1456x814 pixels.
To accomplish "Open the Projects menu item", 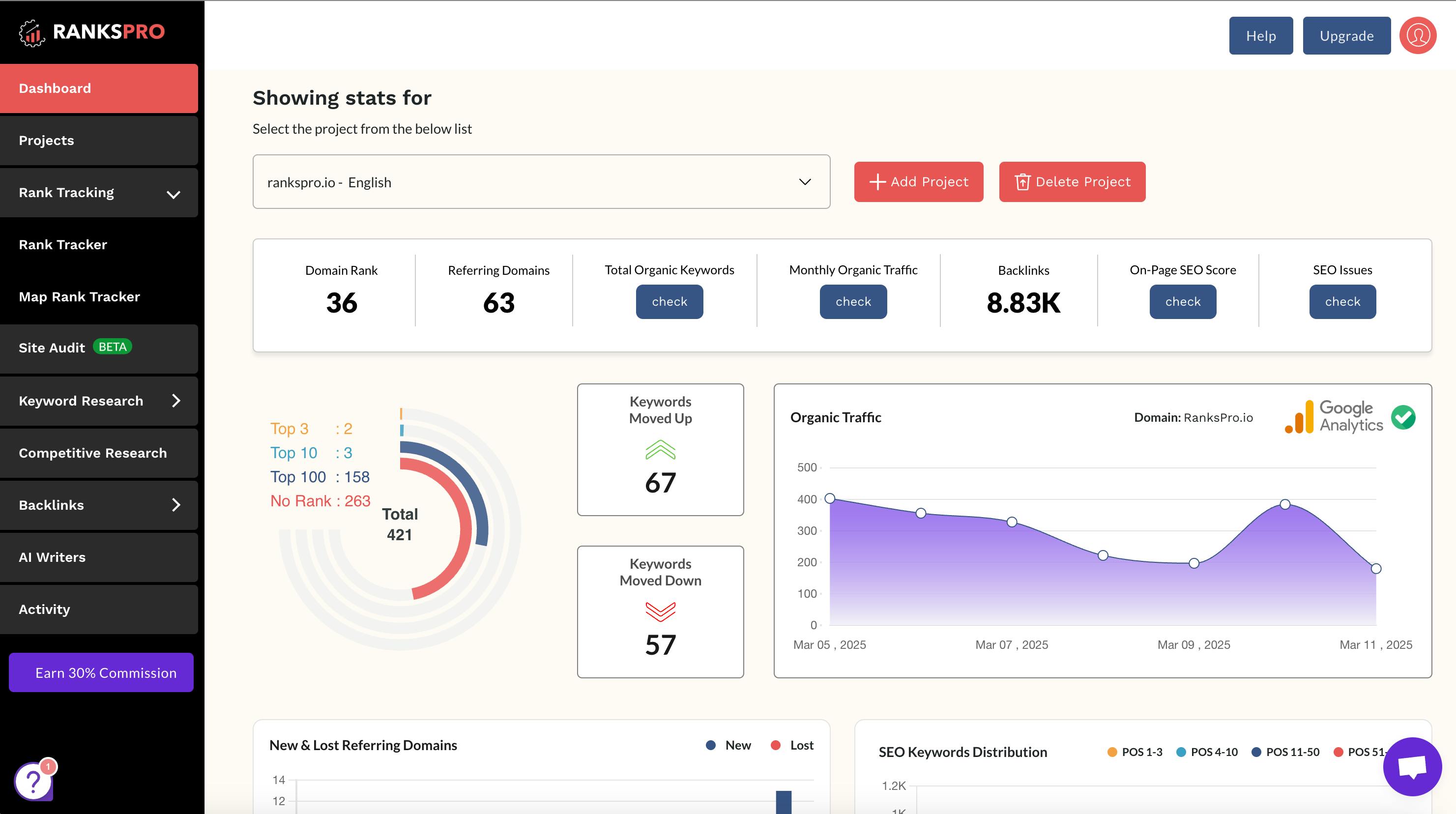I will coord(99,140).
